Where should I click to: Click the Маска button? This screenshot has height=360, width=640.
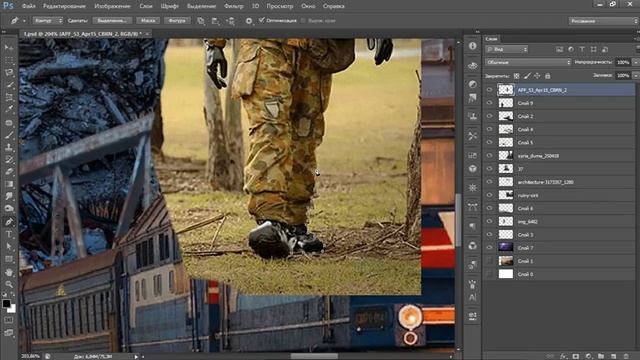148,20
